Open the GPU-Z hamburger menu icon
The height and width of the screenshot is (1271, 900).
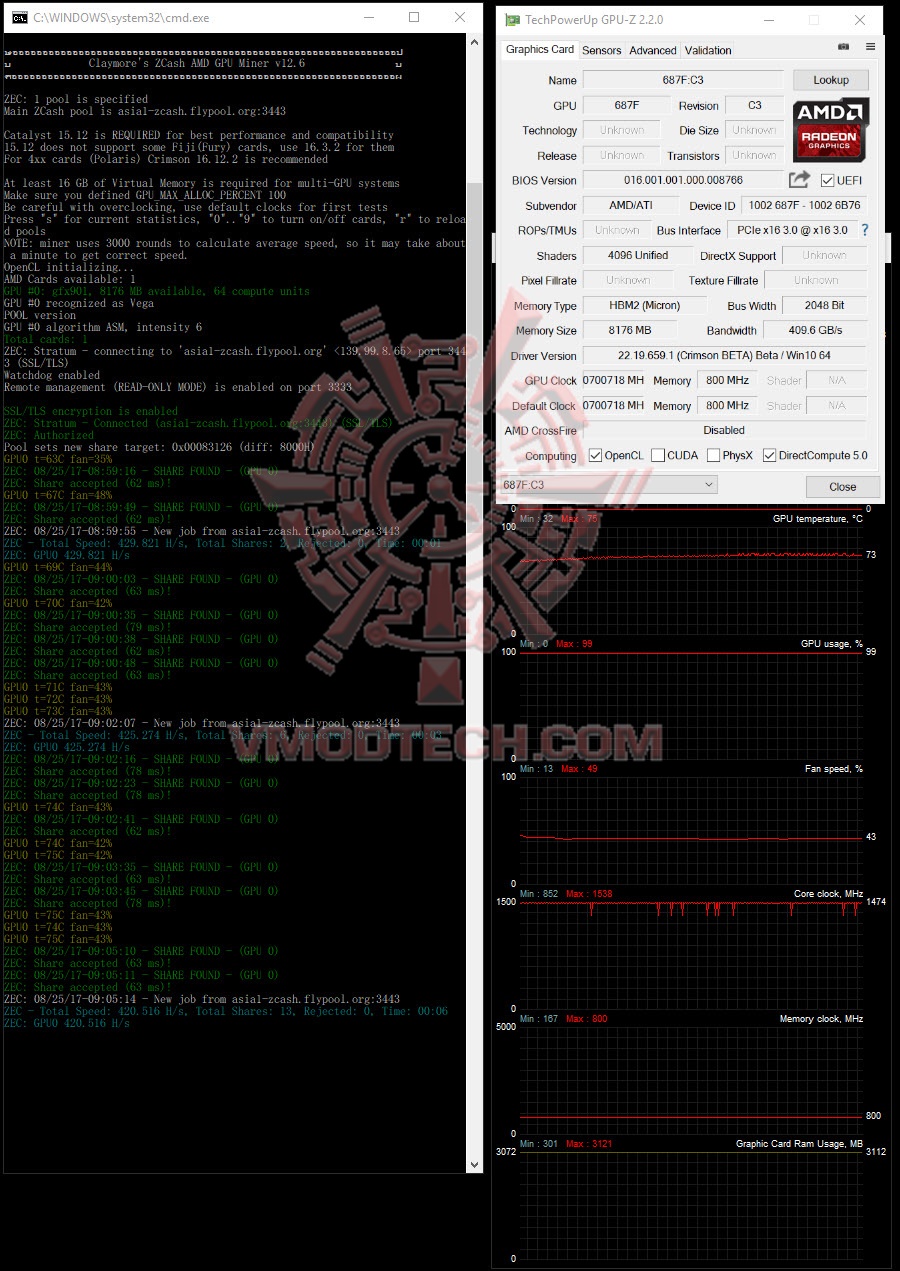click(x=870, y=47)
